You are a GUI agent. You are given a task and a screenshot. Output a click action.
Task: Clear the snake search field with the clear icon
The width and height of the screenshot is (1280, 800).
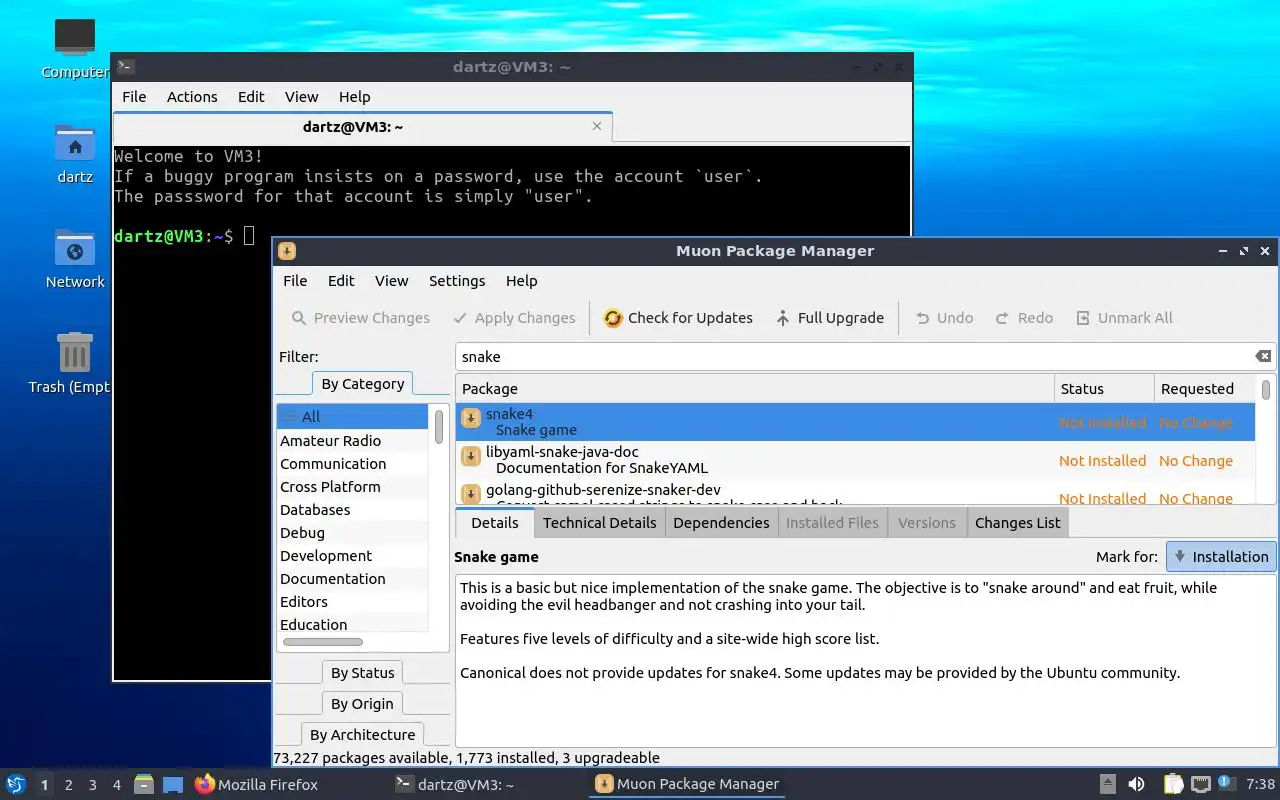pyautogui.click(x=1263, y=357)
